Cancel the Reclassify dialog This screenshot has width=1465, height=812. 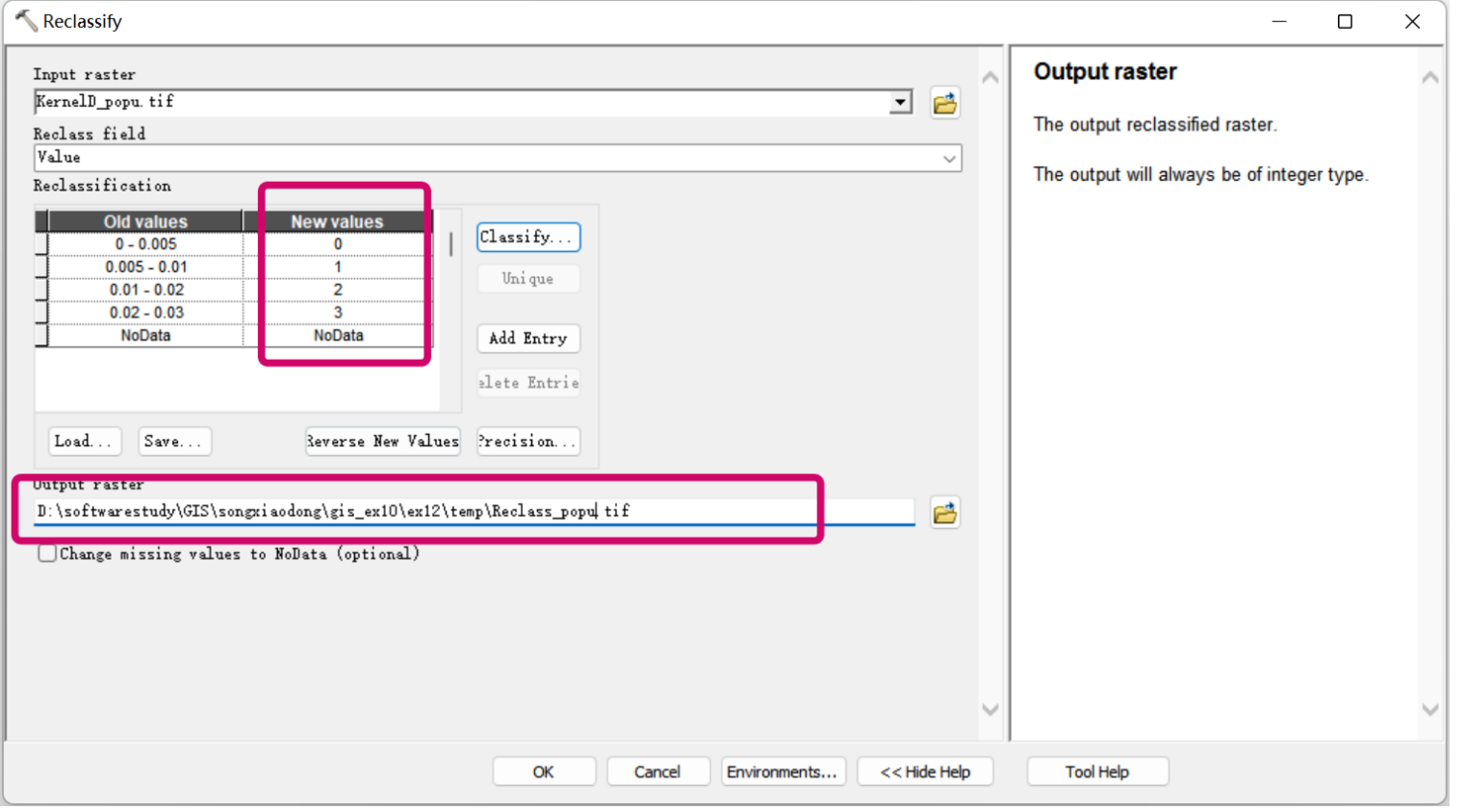tap(657, 771)
